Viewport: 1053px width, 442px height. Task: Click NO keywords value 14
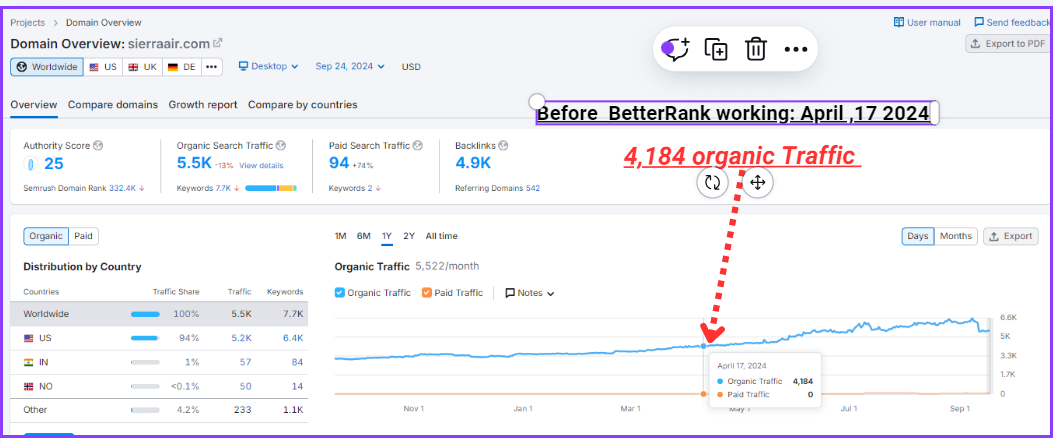pyautogui.click(x=297, y=386)
